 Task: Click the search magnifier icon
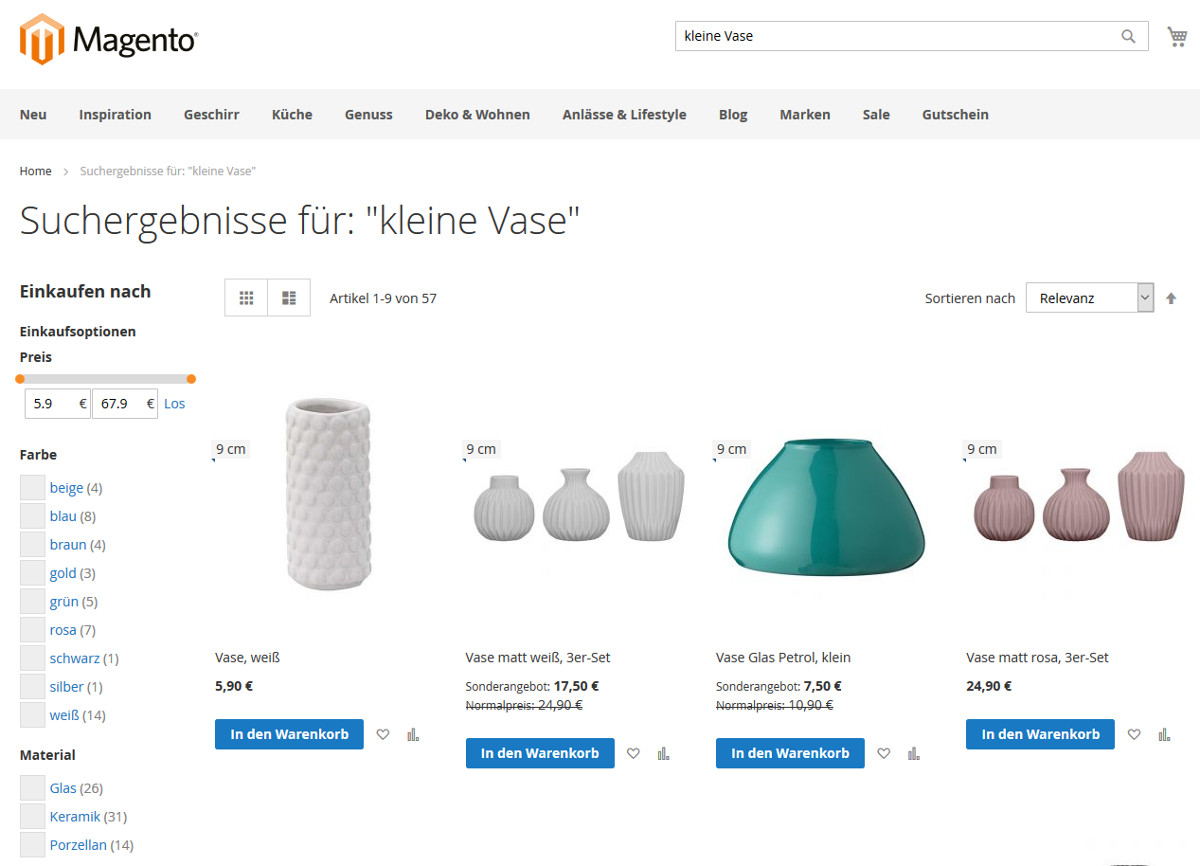coord(1128,36)
